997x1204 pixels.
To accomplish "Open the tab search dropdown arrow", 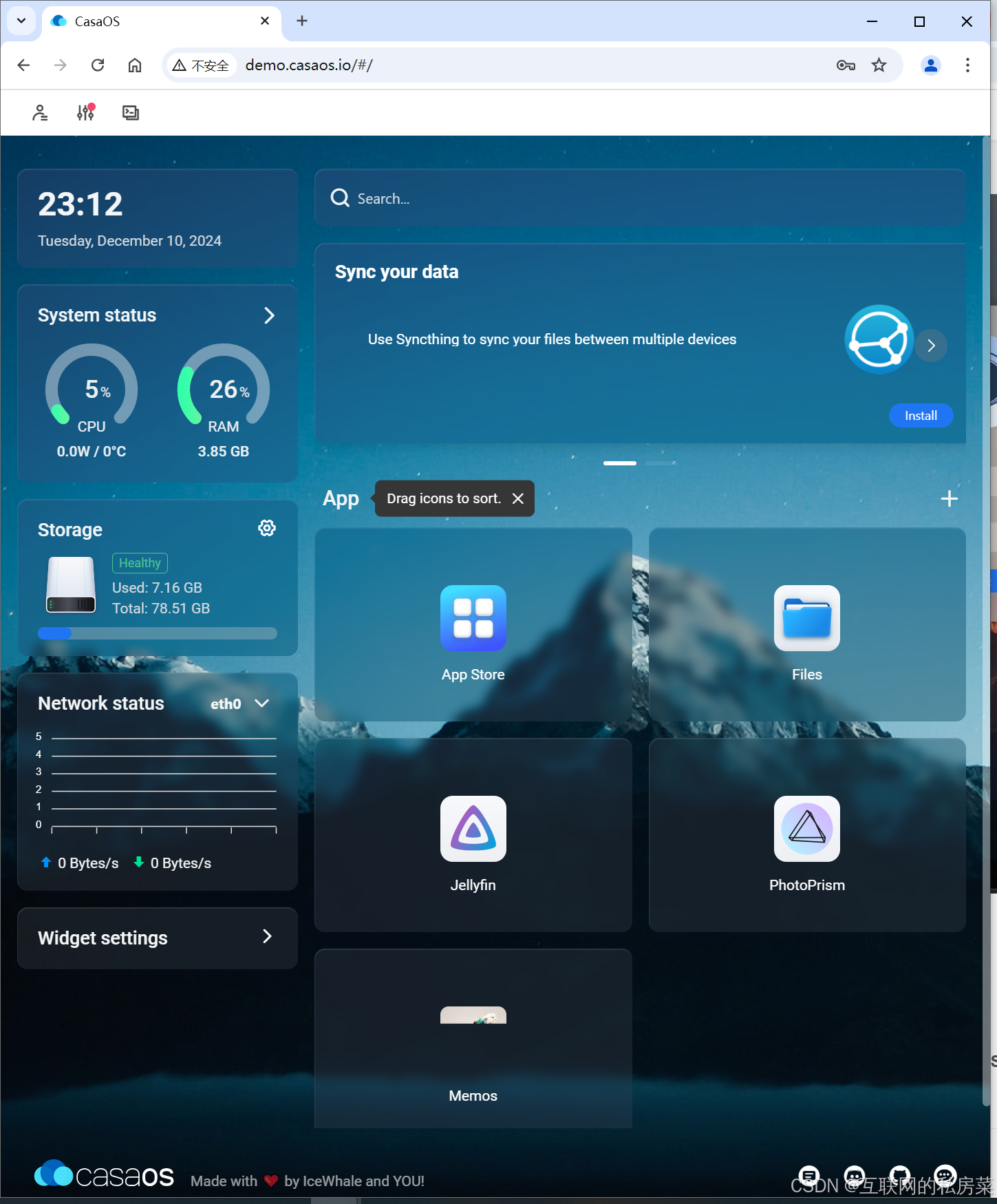I will (21, 21).
